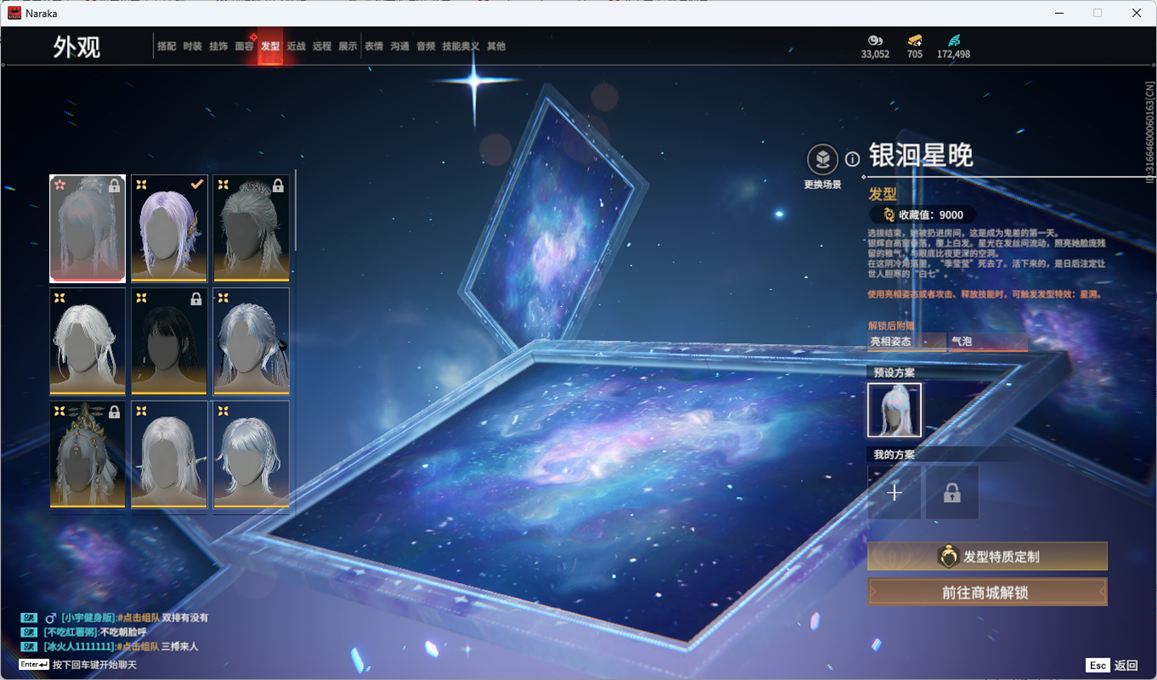Click the info icon beside 银泗星晚
The image size is (1157, 680).
pyautogui.click(x=852, y=159)
